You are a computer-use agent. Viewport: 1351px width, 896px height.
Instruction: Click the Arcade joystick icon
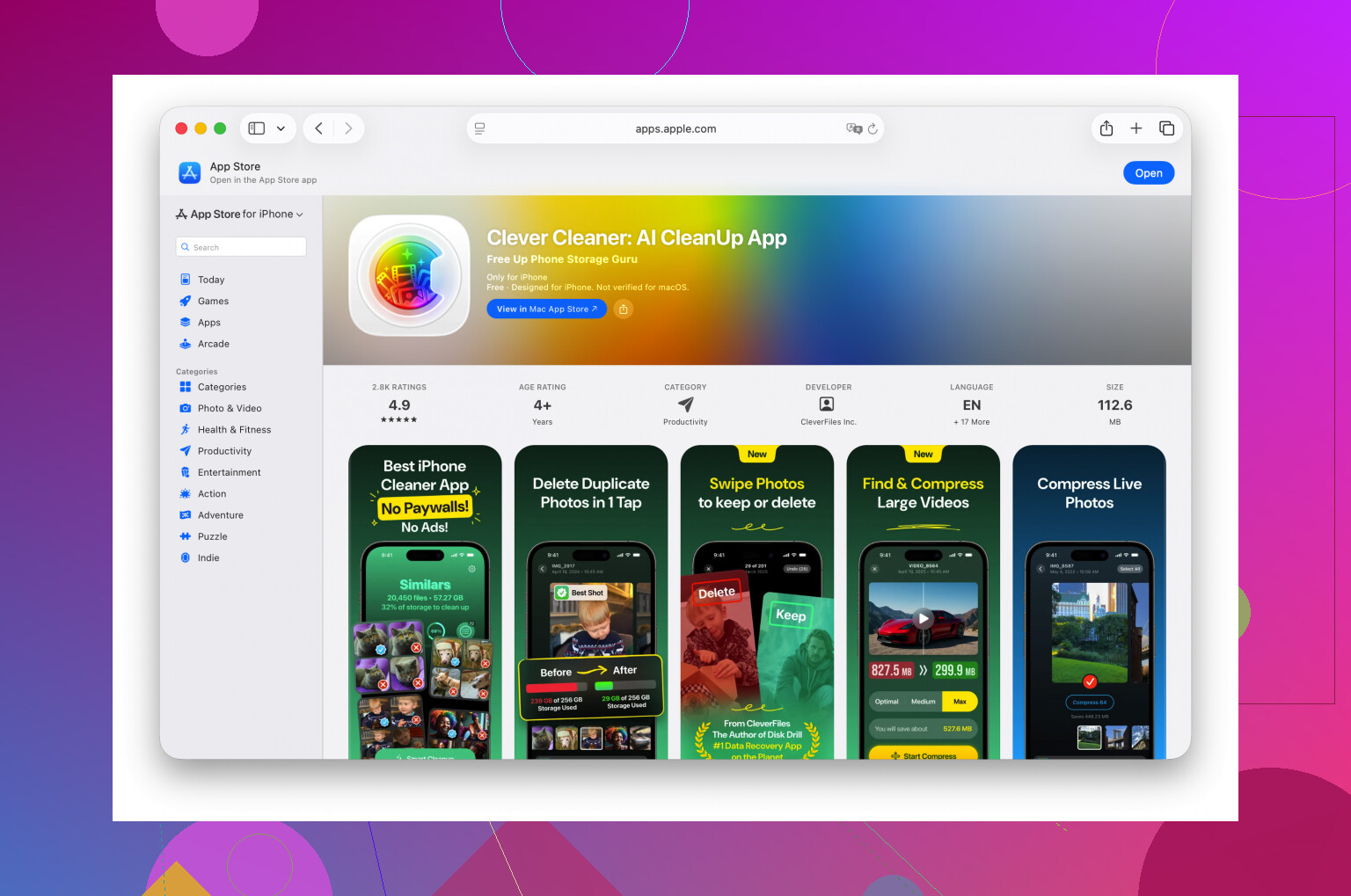tap(186, 344)
